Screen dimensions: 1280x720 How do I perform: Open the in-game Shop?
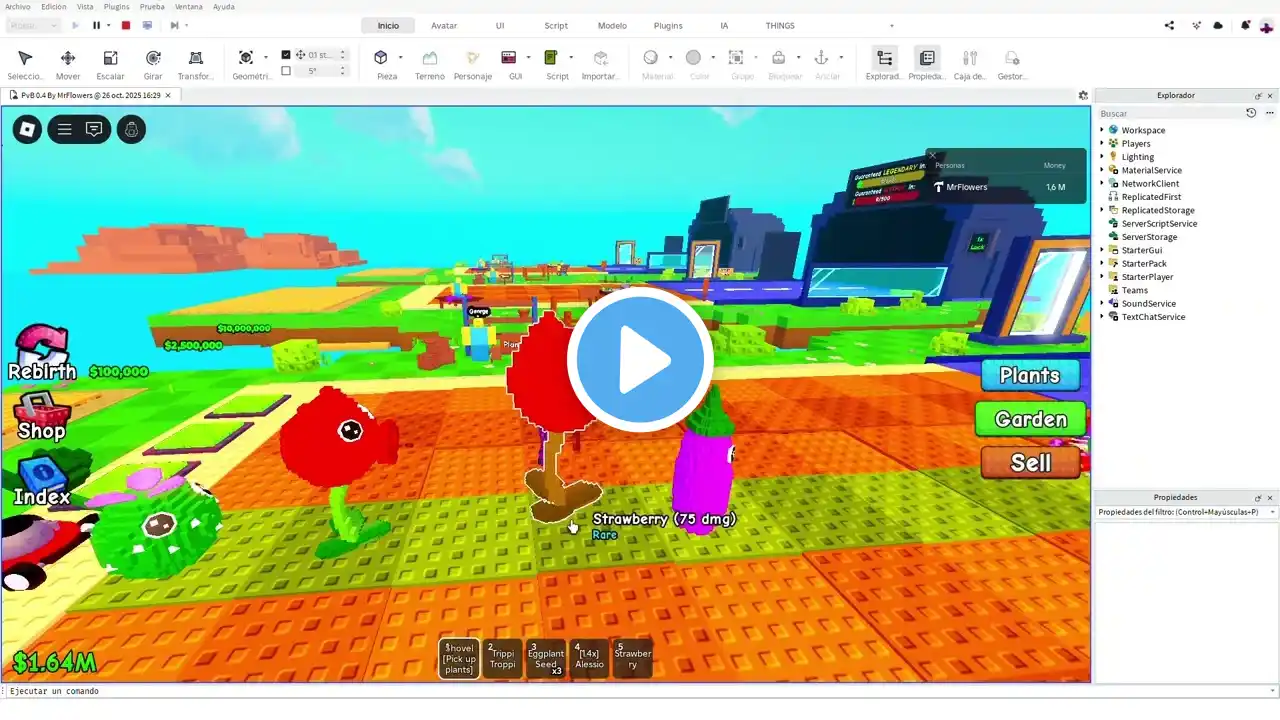[41, 418]
